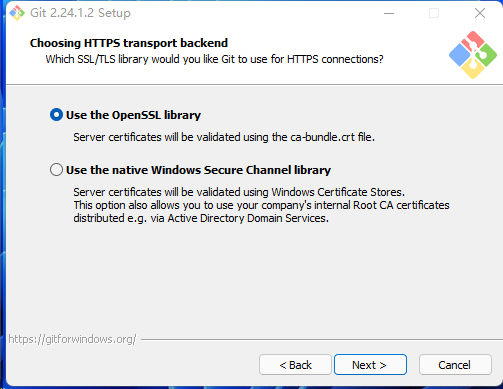Screen dimensions: 503x389
Task: Click the Git icon in the title bar
Action: [17, 13]
